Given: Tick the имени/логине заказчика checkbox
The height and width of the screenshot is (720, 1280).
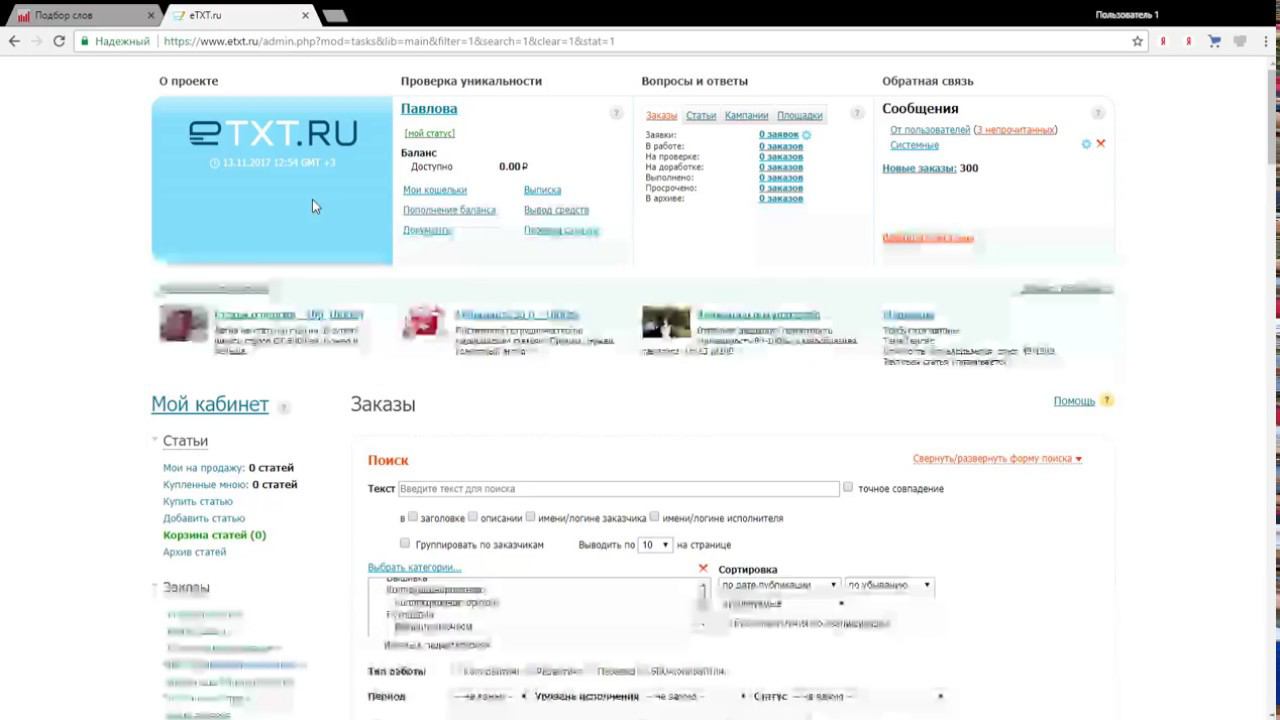Looking at the screenshot, I should pos(531,517).
